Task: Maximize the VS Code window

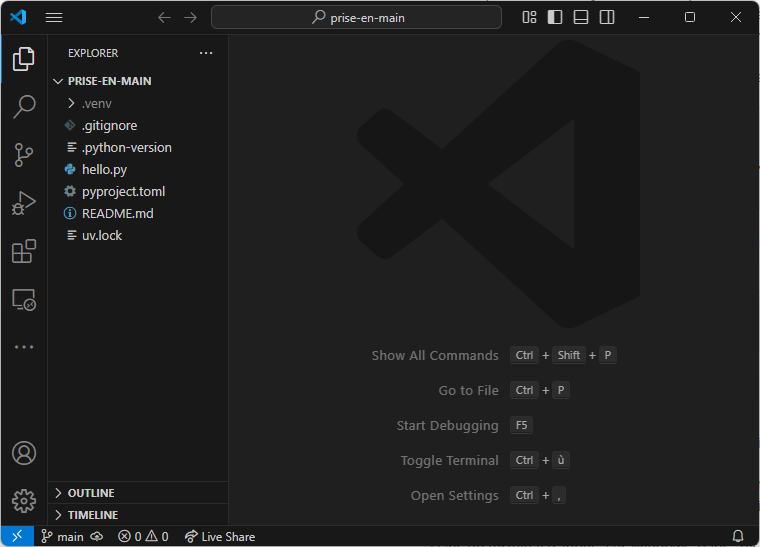Action: tap(690, 17)
